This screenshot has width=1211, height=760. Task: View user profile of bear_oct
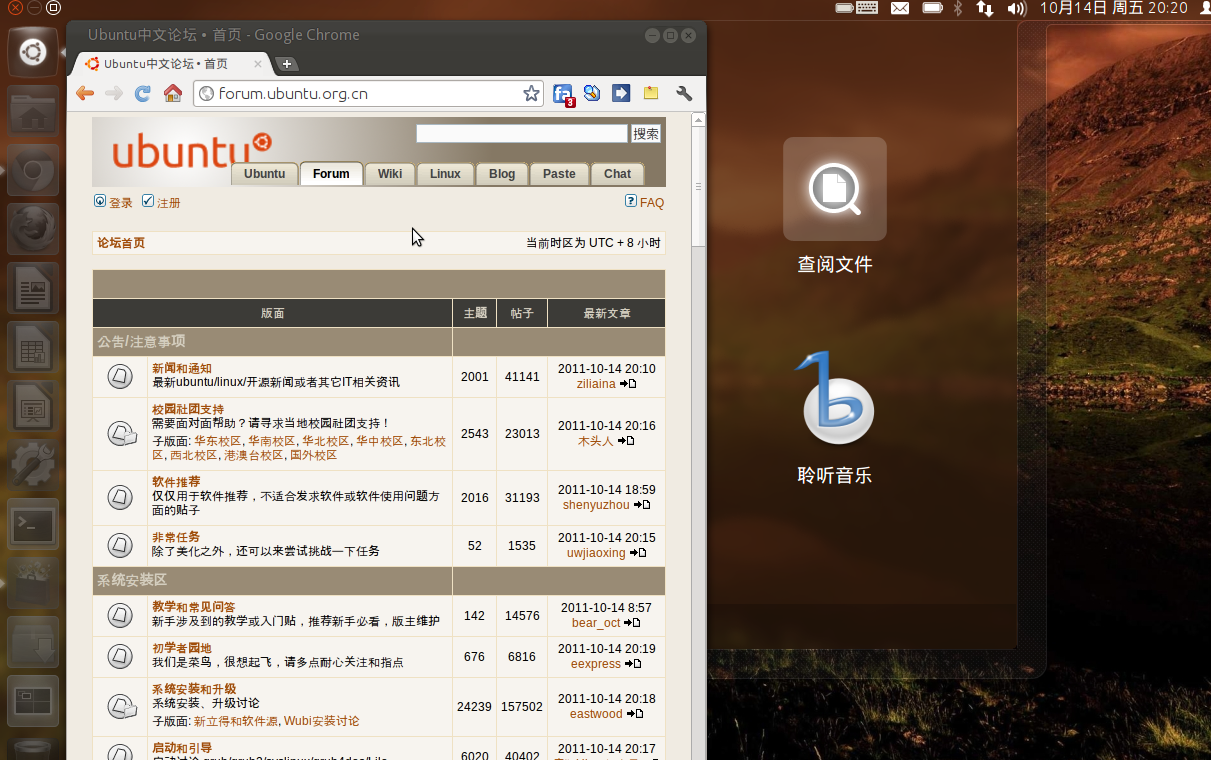click(x=596, y=623)
